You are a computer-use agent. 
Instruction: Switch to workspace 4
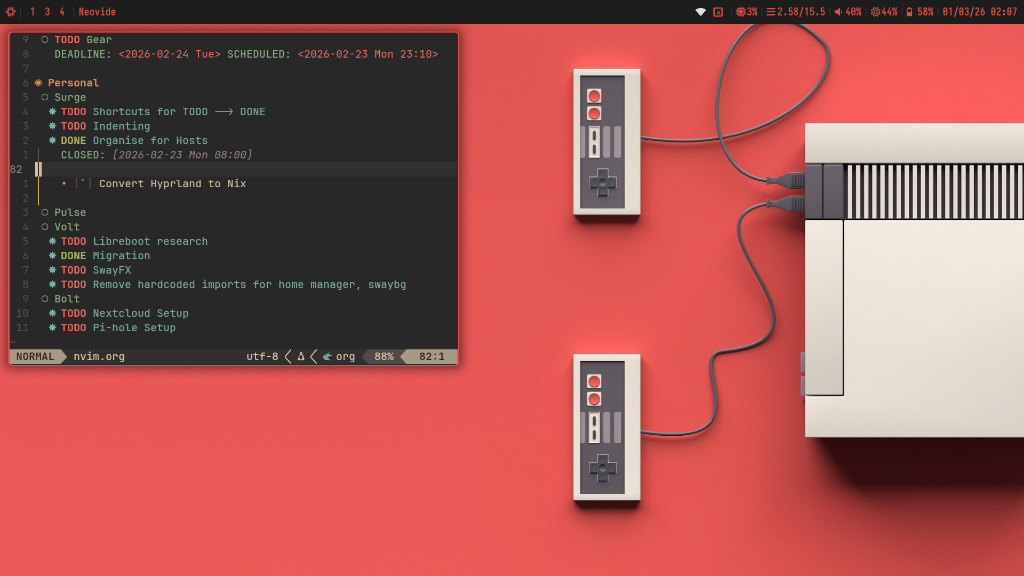tap(62, 12)
